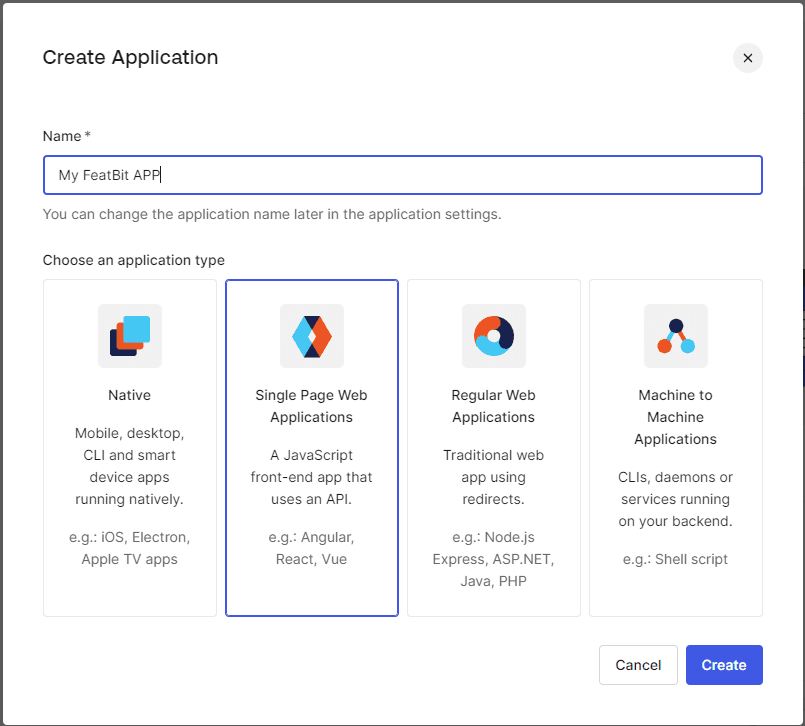Click the 'iOS, Electron, Apple TV apps' text
The width and height of the screenshot is (805, 726).
[x=129, y=548]
